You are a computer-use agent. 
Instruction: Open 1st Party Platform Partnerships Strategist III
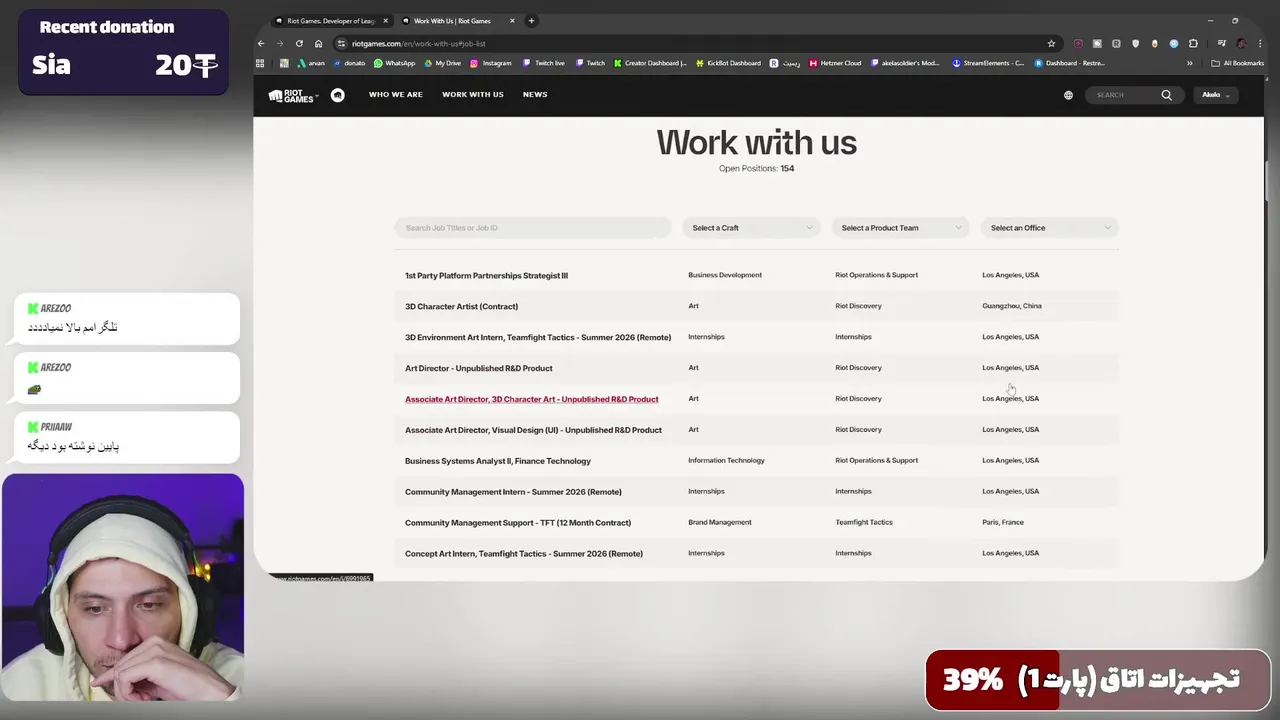click(486, 275)
